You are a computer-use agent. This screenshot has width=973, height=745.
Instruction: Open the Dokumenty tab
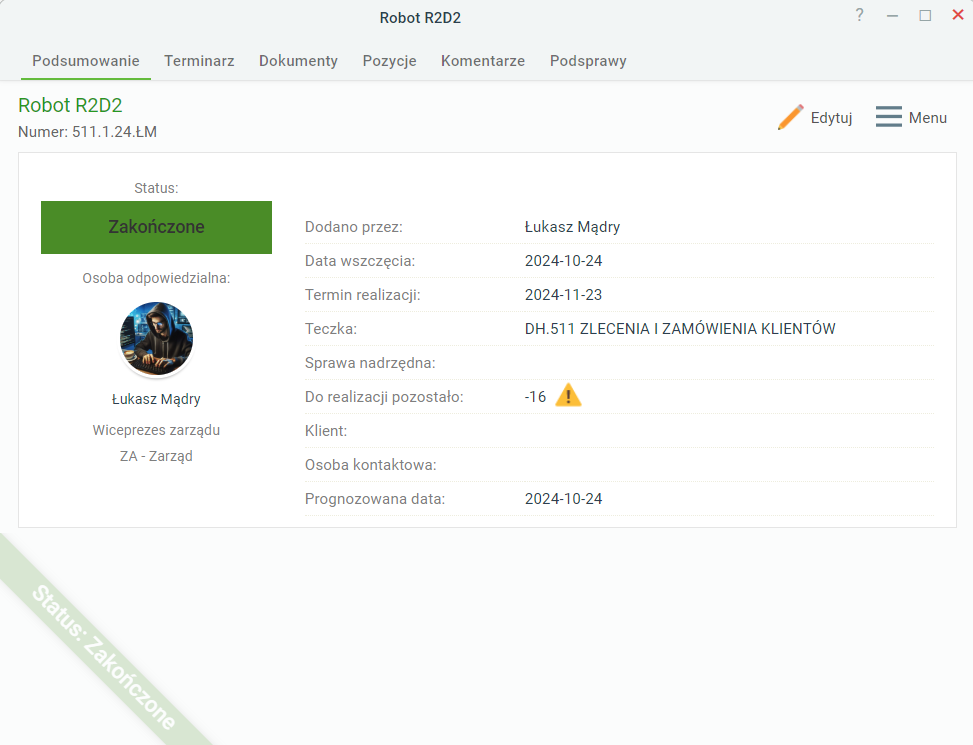pos(298,61)
